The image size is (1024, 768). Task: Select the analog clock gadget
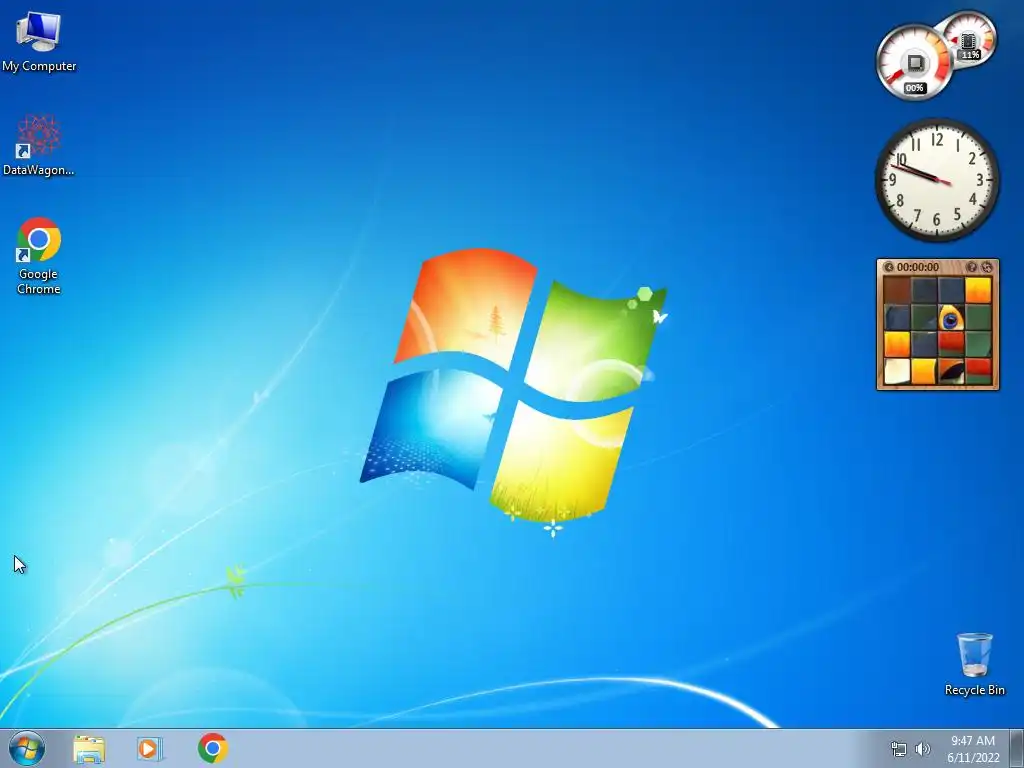[937, 180]
